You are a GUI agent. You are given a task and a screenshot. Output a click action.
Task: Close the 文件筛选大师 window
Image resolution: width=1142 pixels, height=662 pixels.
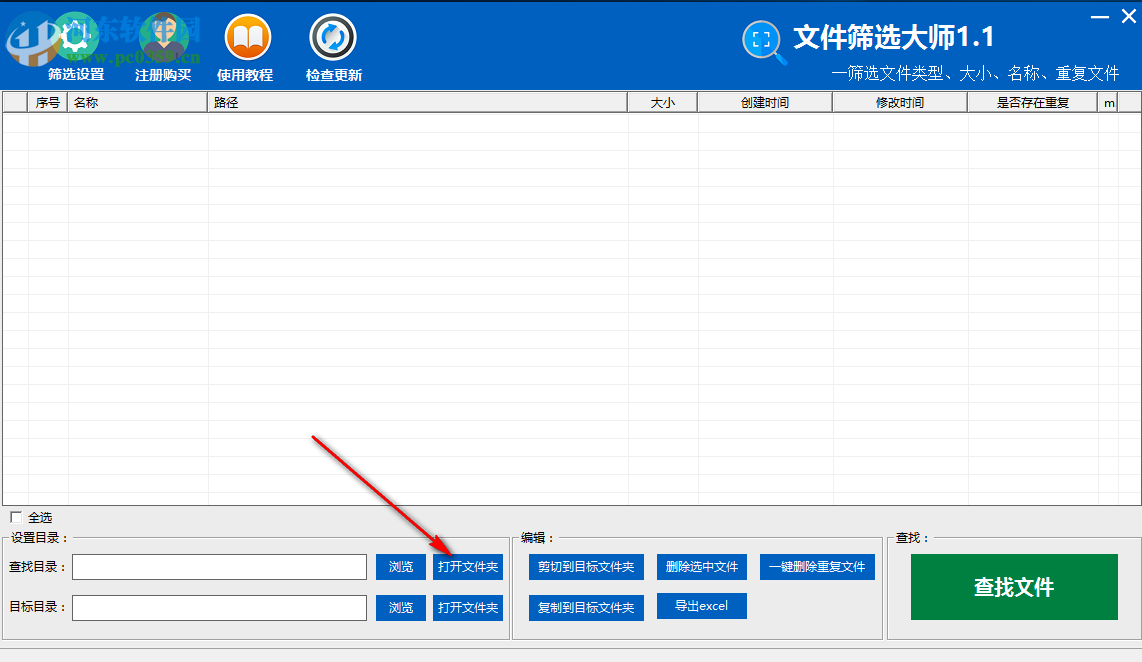tap(1129, 16)
